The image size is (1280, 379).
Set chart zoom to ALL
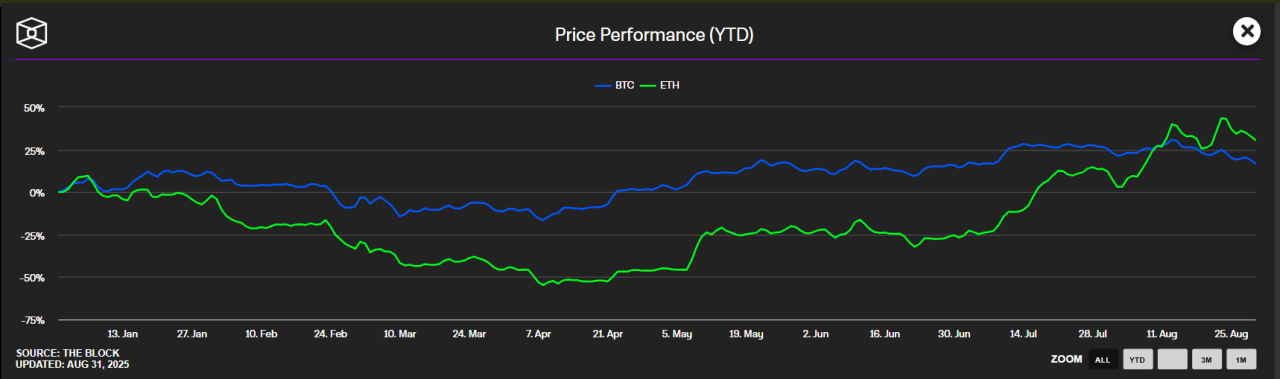[1103, 359]
